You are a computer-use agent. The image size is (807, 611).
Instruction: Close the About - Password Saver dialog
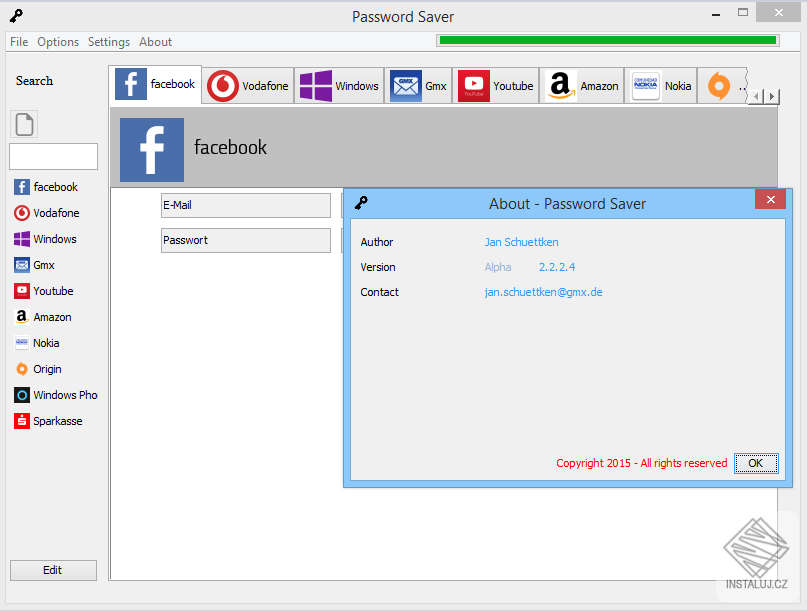[x=770, y=199]
